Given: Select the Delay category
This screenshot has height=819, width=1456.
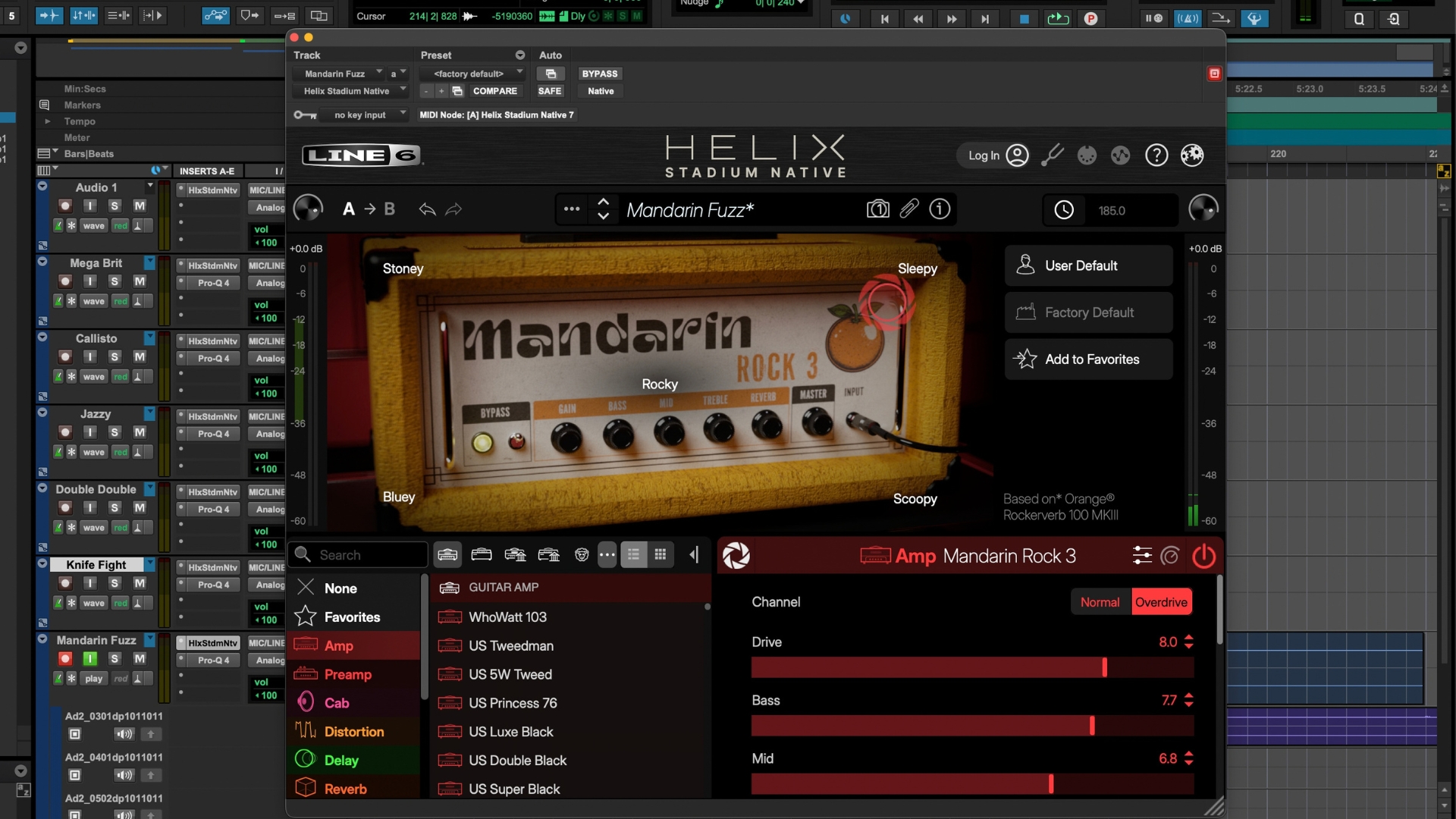Looking at the screenshot, I should 354,761.
